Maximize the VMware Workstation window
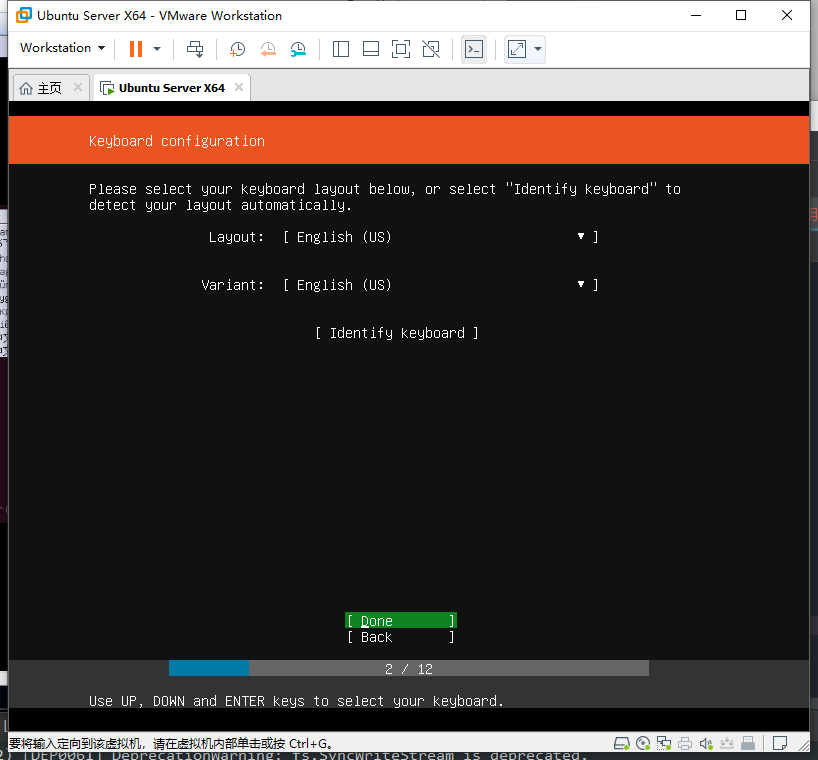Image resolution: width=818 pixels, height=760 pixels. 741,15
